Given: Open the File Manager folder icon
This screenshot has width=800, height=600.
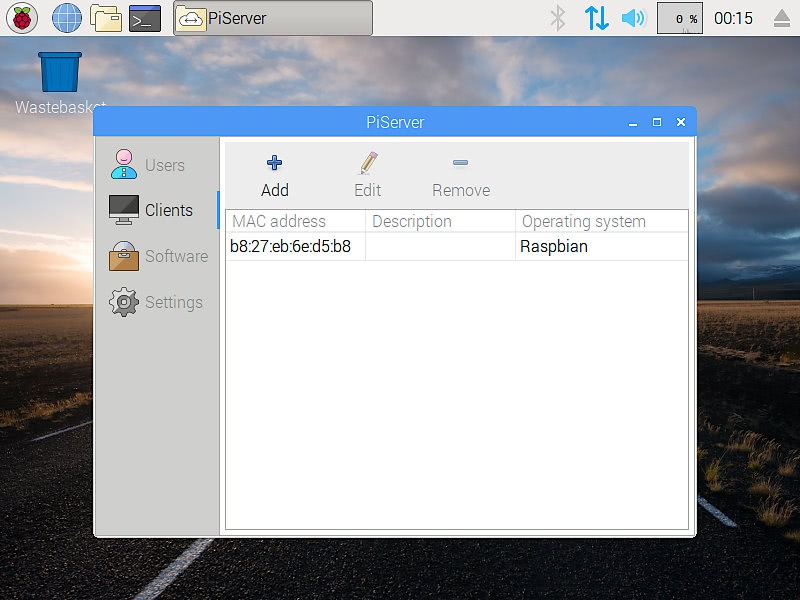Looking at the screenshot, I should coord(106,17).
